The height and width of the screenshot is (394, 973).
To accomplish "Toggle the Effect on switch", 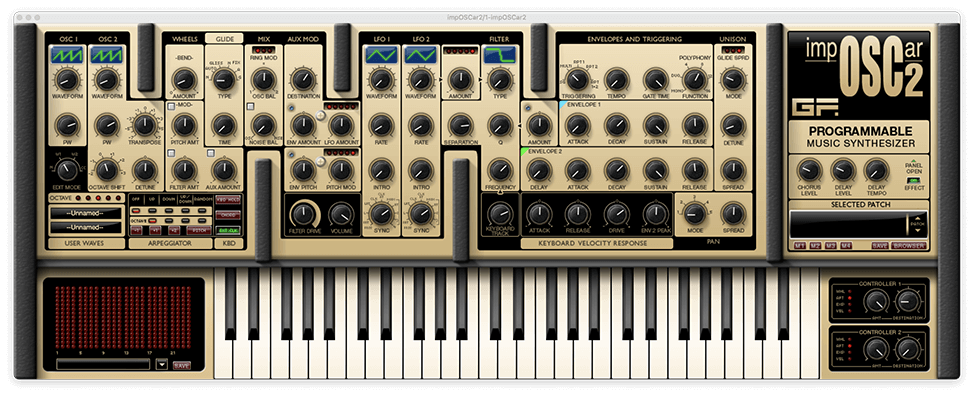I will (x=914, y=181).
